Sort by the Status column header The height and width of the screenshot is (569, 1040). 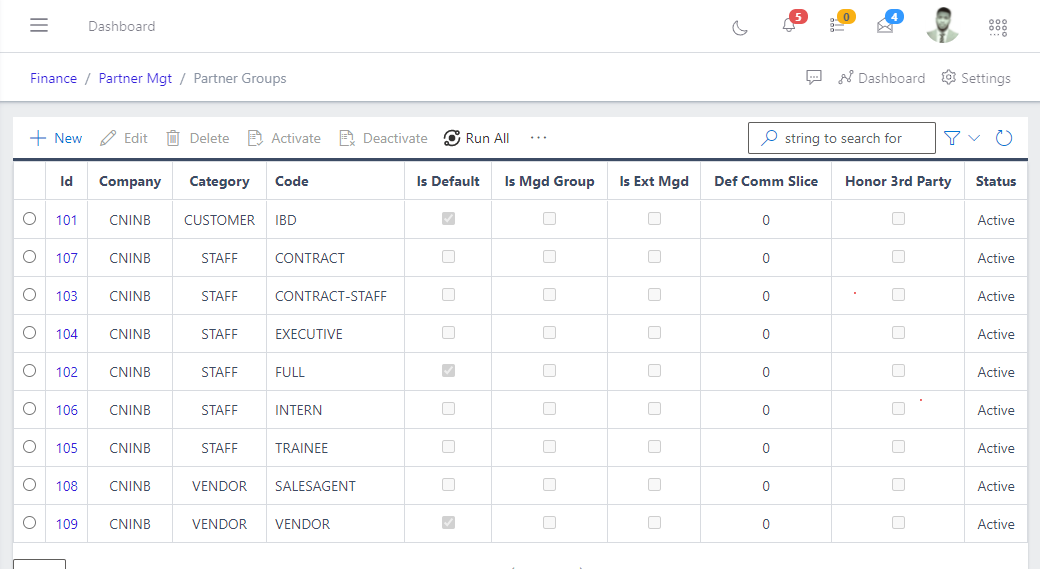point(996,181)
